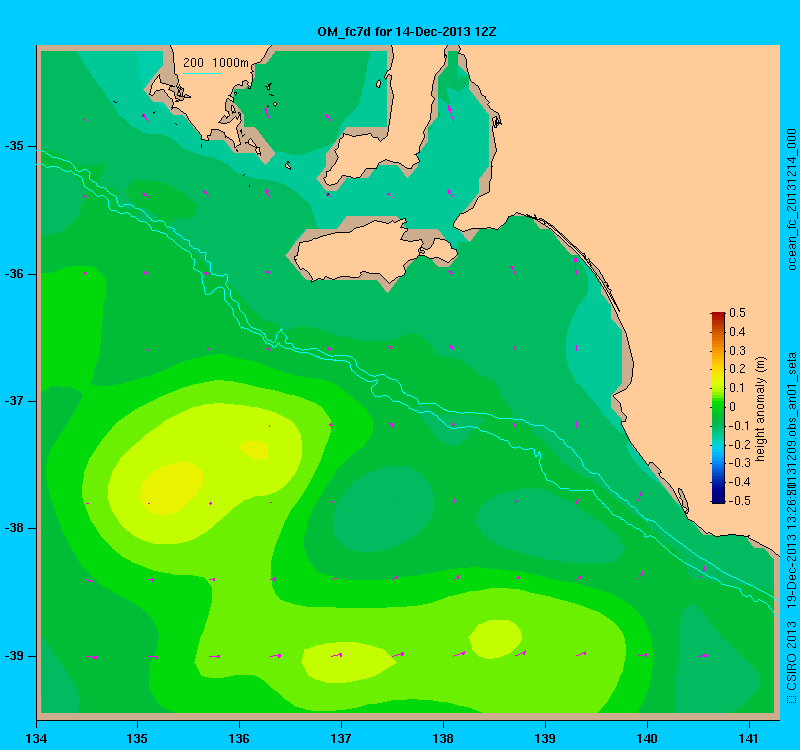This screenshot has width=800, height=750.
Task: Click longitude label '140'
Action: coord(647,738)
